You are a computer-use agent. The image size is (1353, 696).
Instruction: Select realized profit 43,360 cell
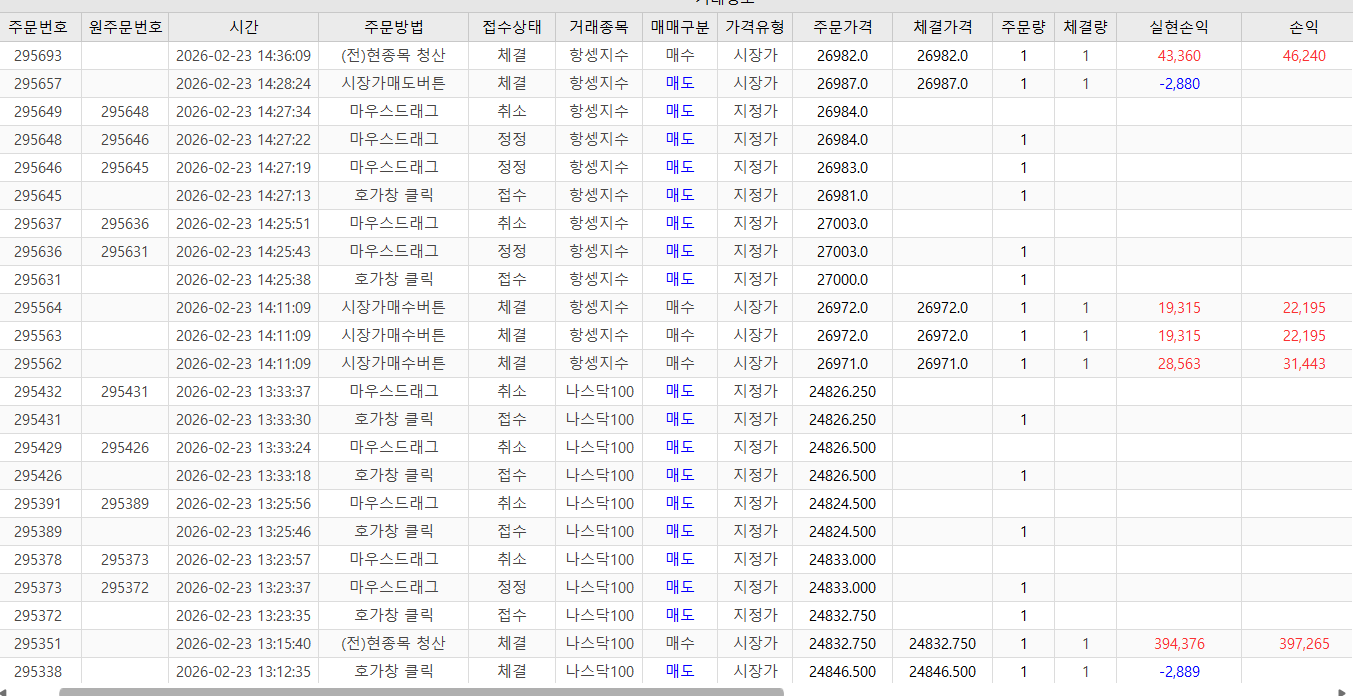(x=1179, y=56)
